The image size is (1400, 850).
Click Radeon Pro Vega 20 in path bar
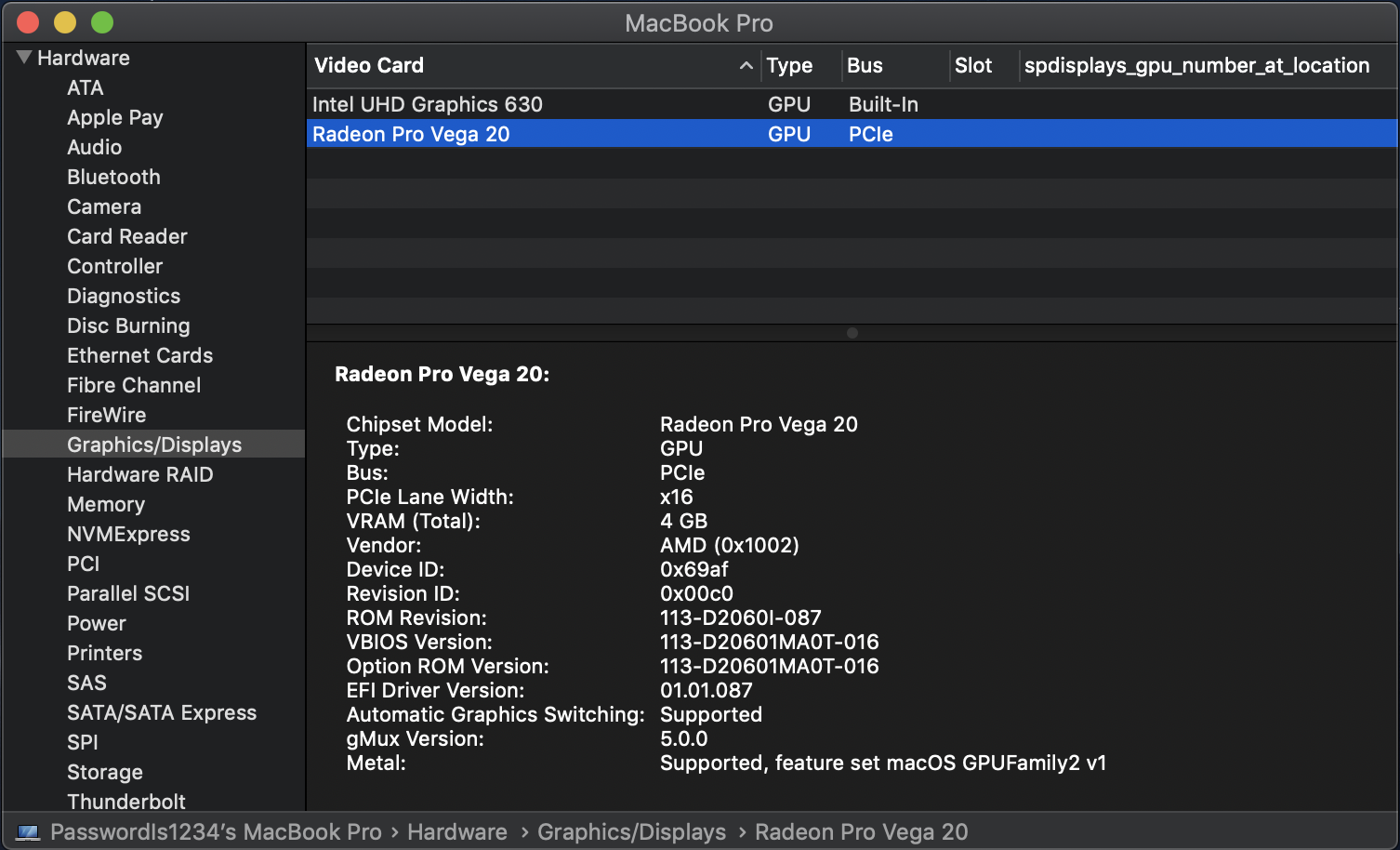(x=862, y=831)
